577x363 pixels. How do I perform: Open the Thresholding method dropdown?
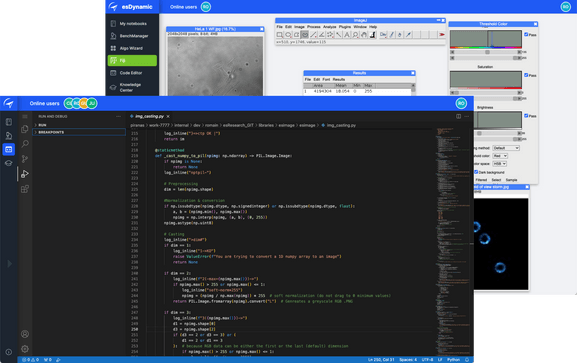[x=506, y=148]
